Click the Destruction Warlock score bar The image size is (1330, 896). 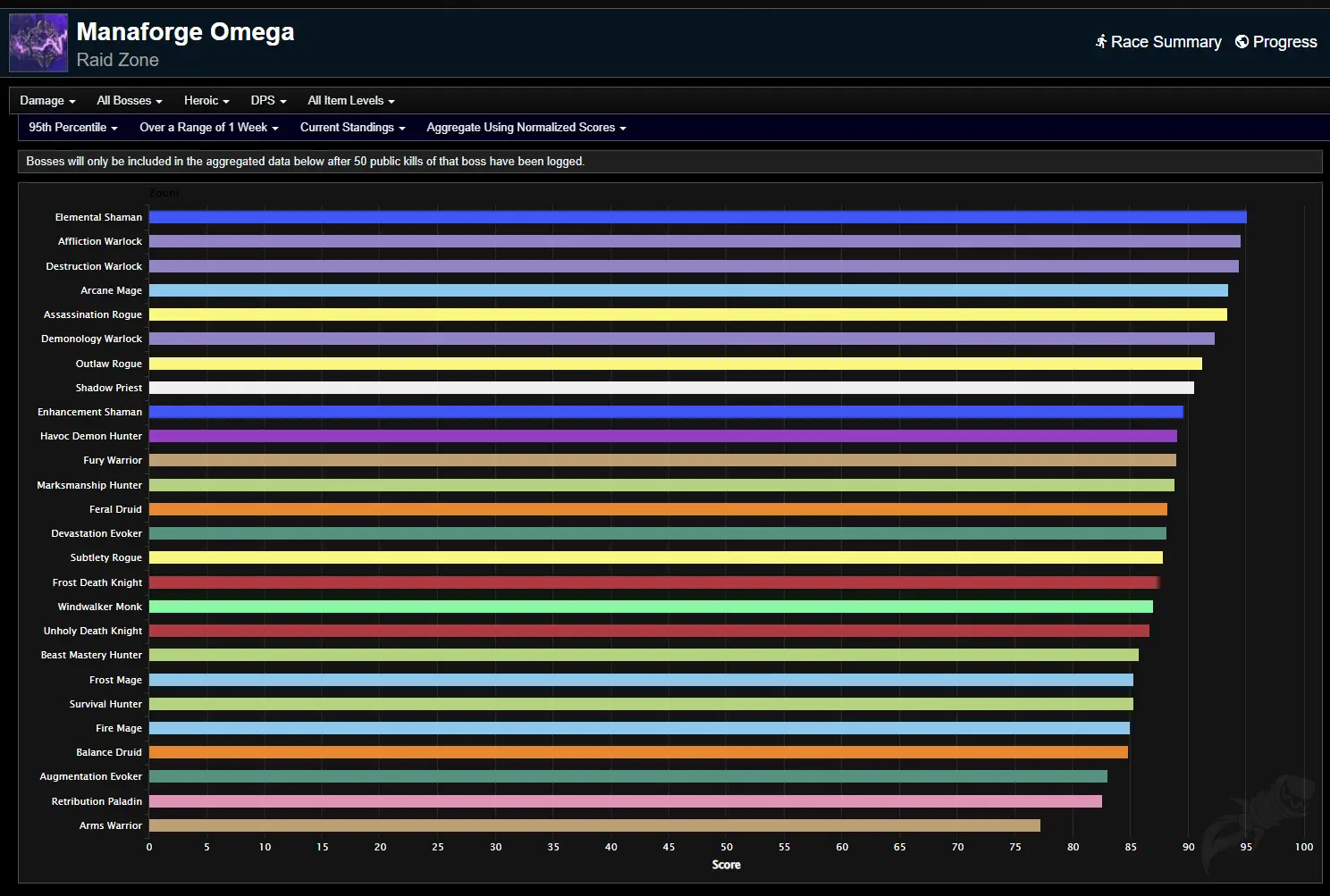694,266
